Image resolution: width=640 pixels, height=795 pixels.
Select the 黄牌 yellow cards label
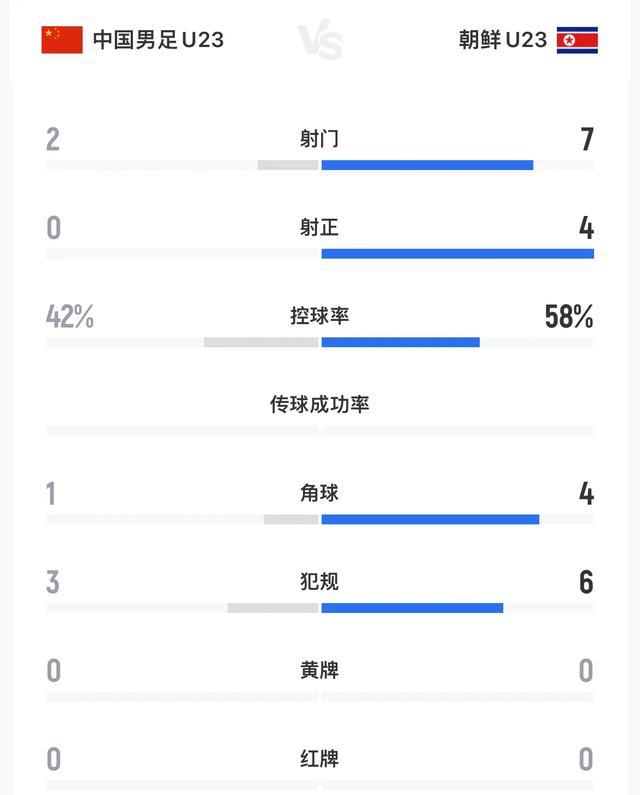tap(320, 670)
